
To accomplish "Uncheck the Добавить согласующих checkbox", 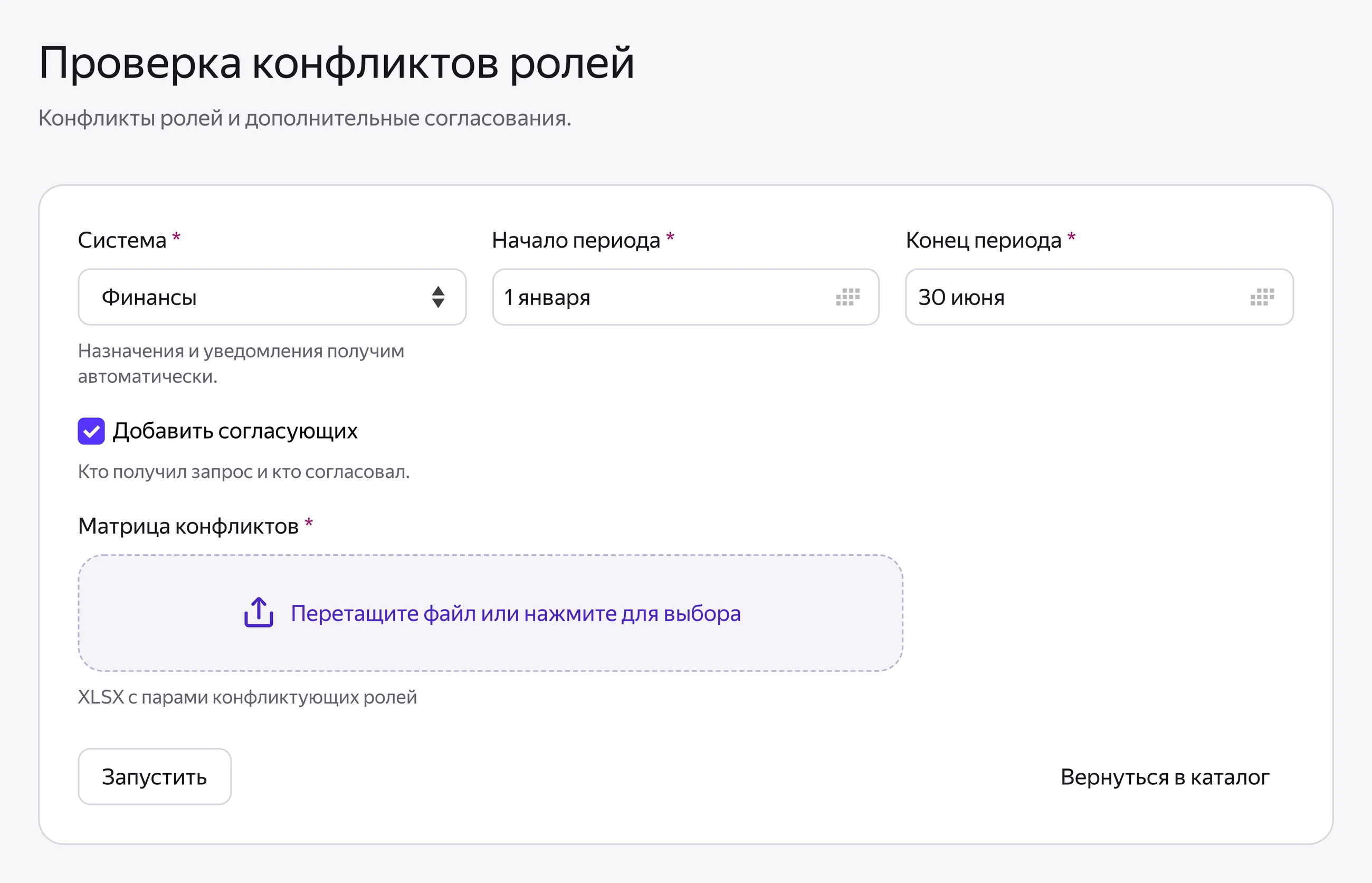I will 91,431.
